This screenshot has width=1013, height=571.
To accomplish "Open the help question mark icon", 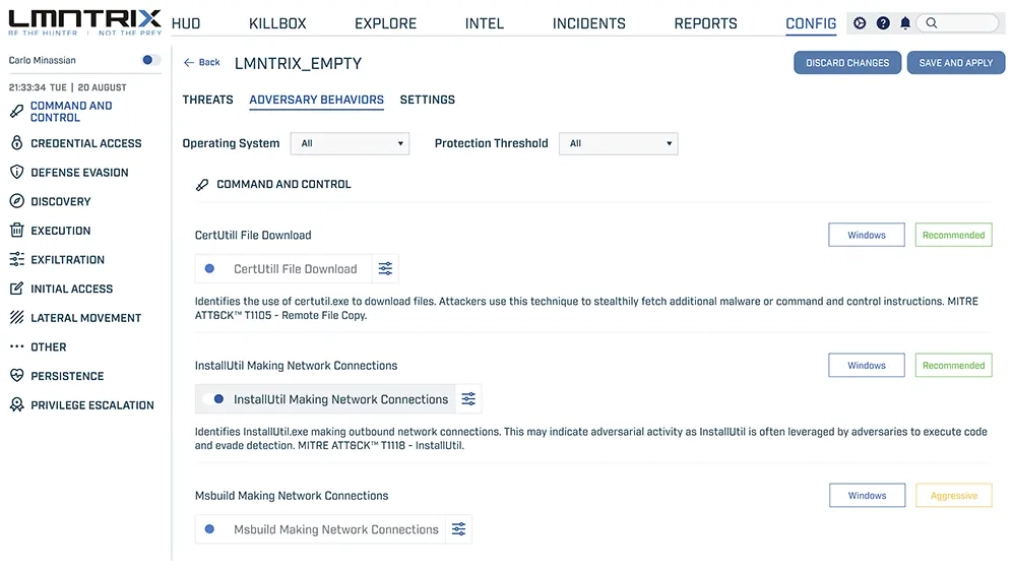I will click(883, 23).
